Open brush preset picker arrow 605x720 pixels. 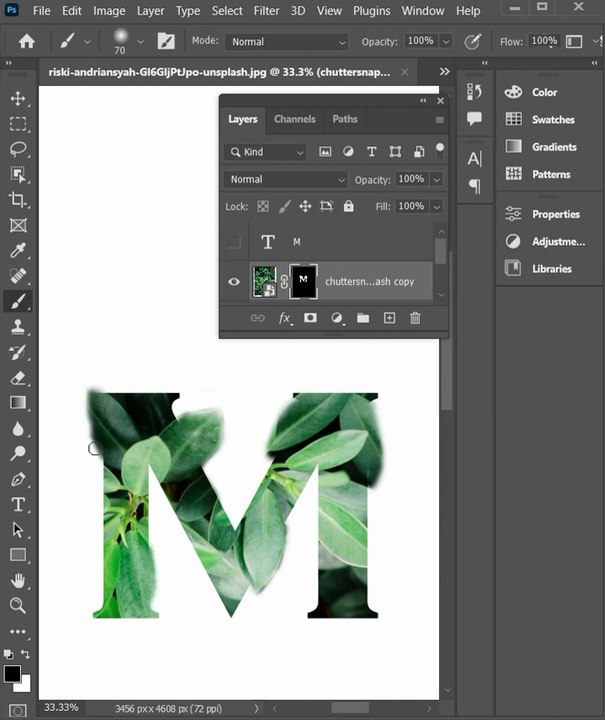click(x=140, y=42)
